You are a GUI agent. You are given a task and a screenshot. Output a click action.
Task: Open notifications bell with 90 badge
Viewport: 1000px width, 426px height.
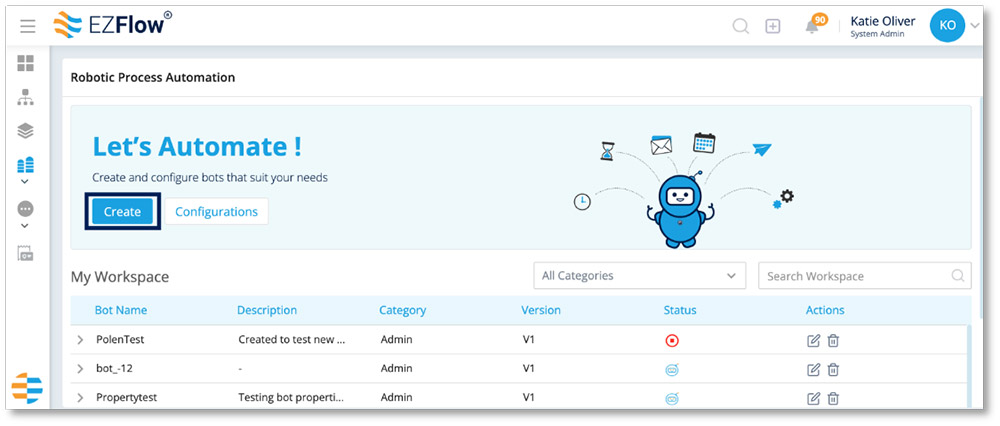click(814, 24)
